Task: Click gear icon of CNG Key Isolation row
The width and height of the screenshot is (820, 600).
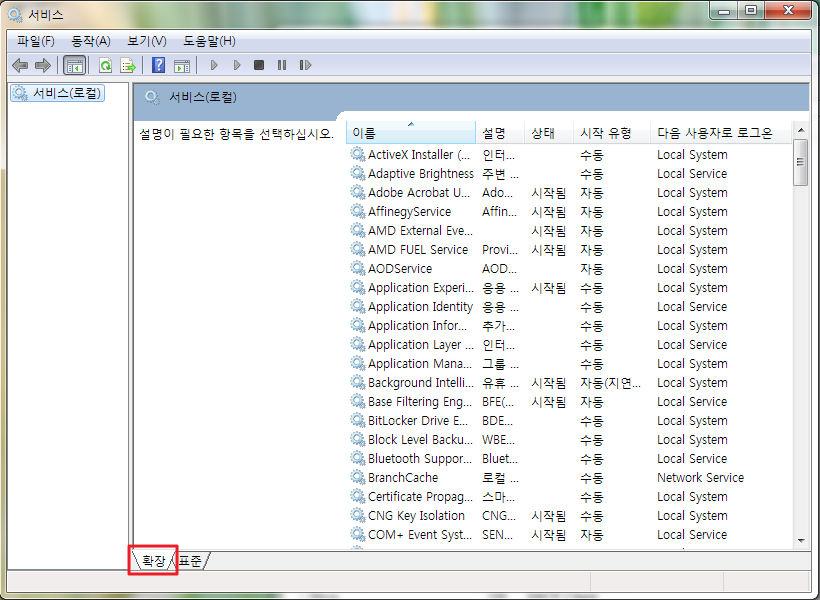Action: pyautogui.click(x=358, y=515)
